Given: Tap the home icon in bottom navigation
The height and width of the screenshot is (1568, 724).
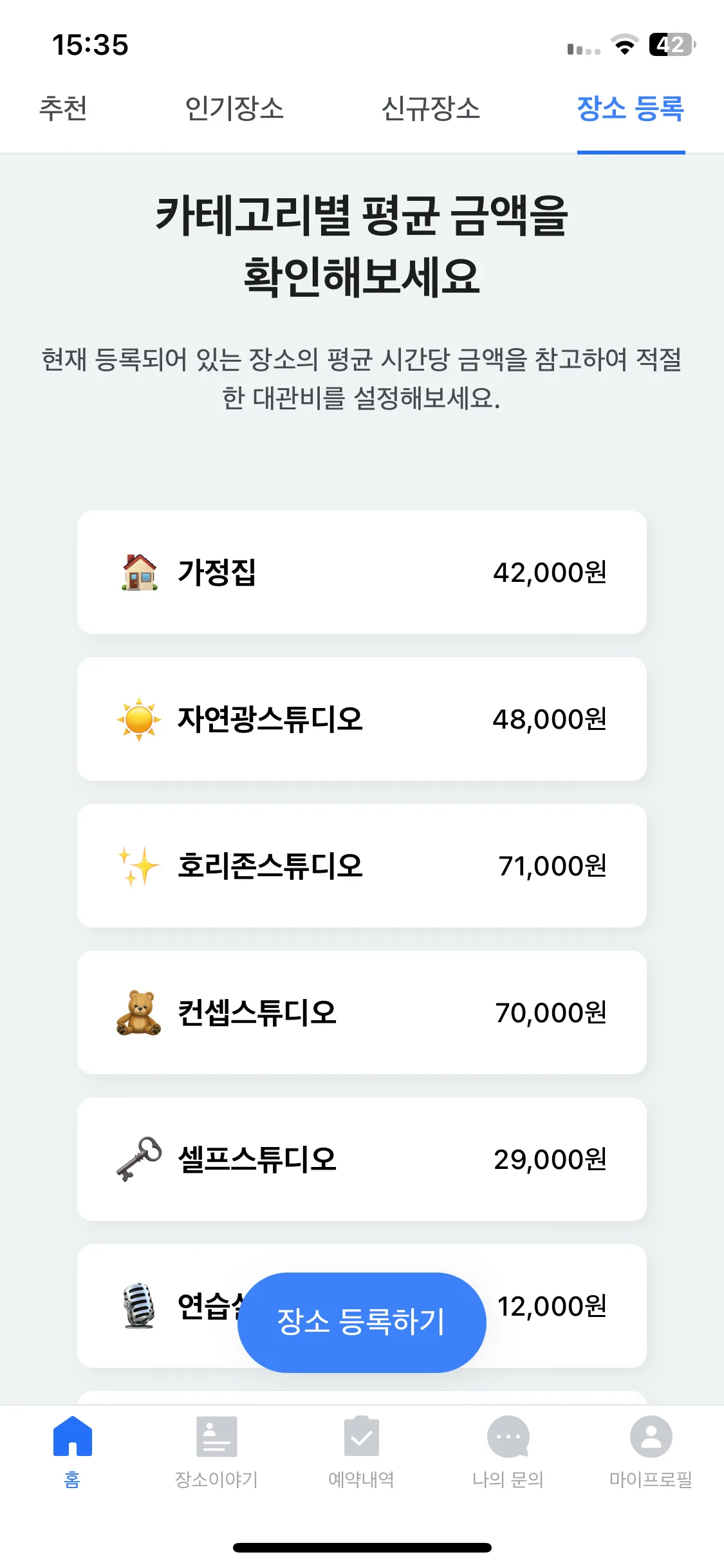Looking at the screenshot, I should click(x=72, y=1436).
